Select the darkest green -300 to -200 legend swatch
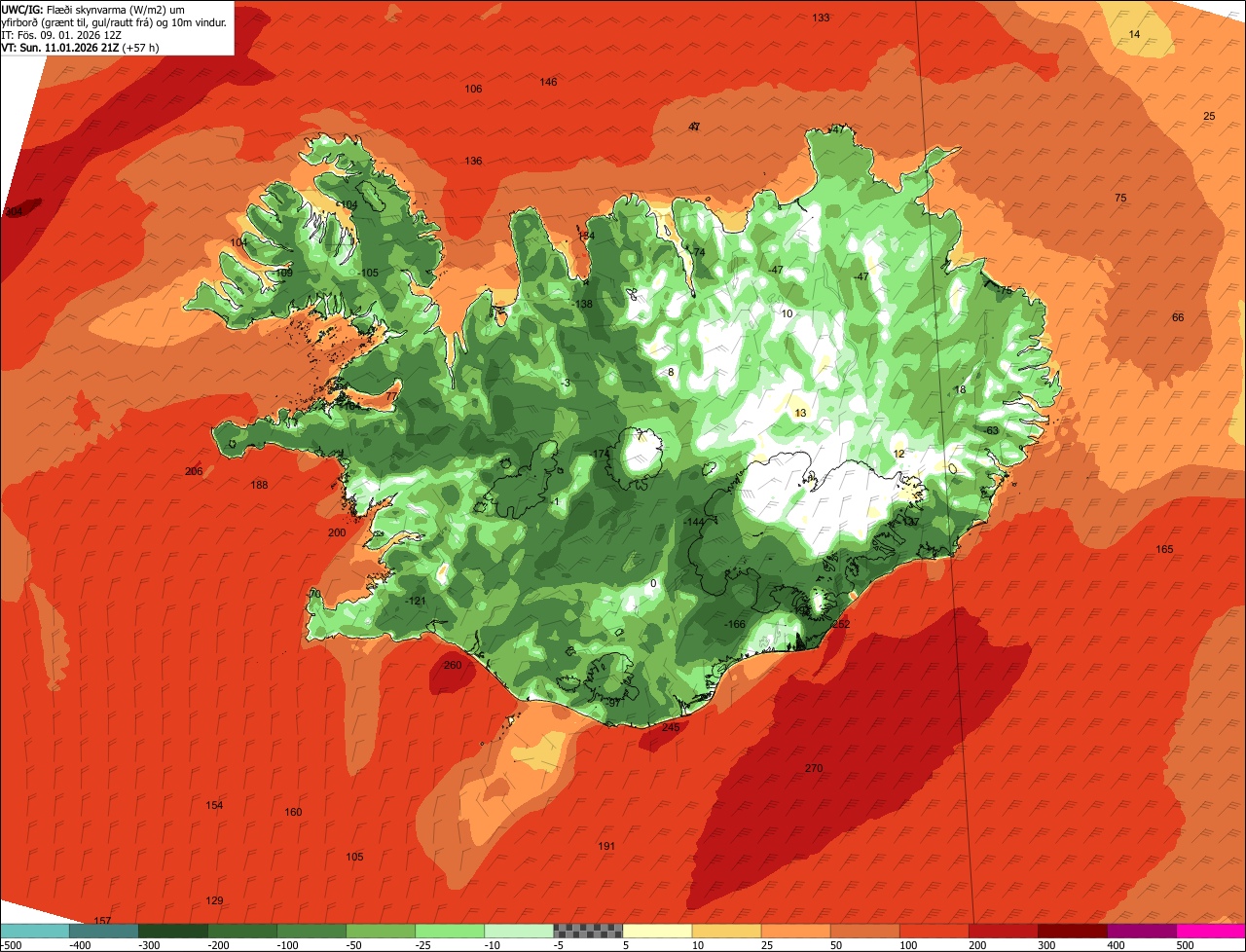1246x952 pixels. tap(172, 931)
